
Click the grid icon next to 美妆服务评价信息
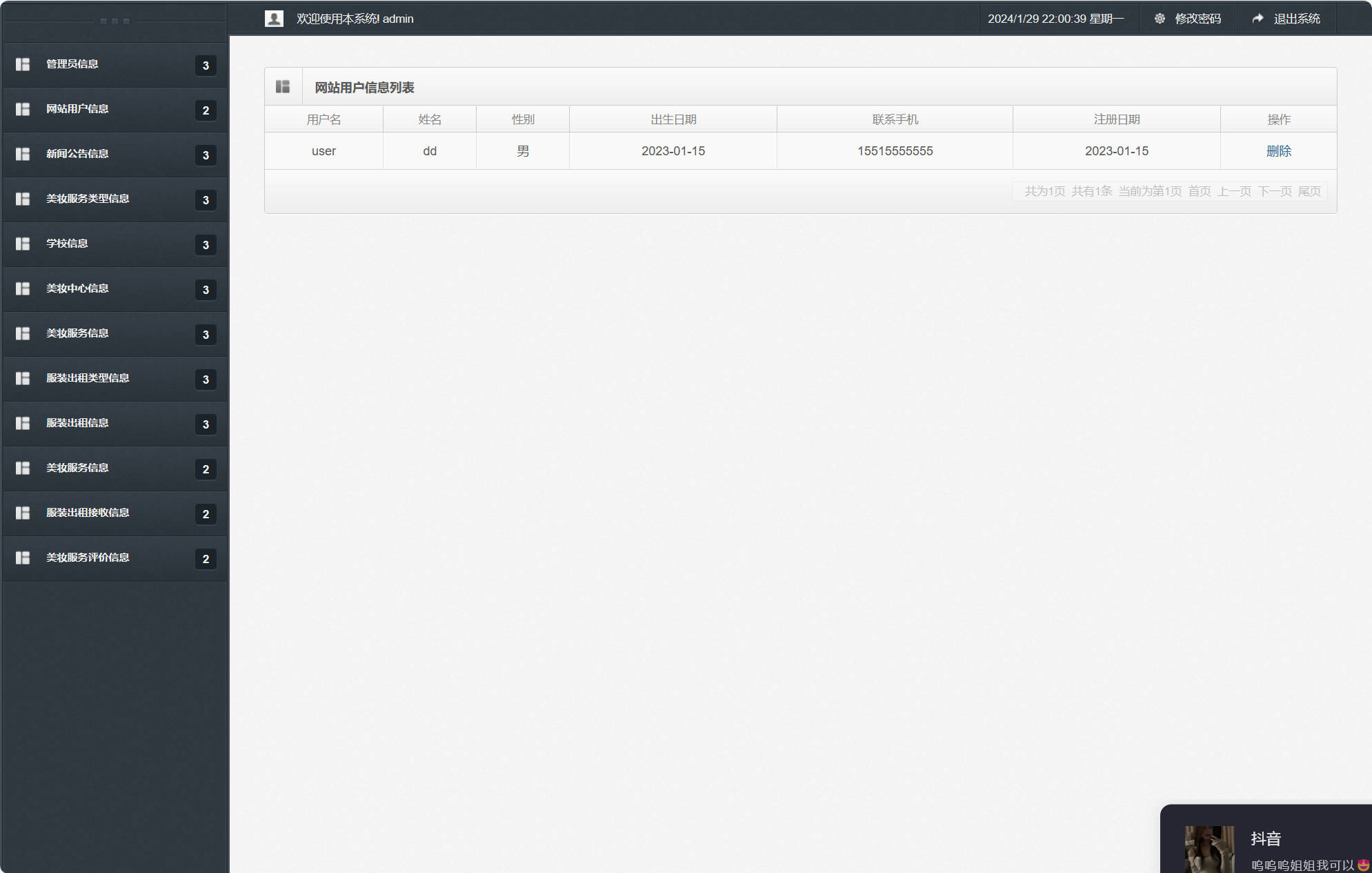click(x=23, y=558)
